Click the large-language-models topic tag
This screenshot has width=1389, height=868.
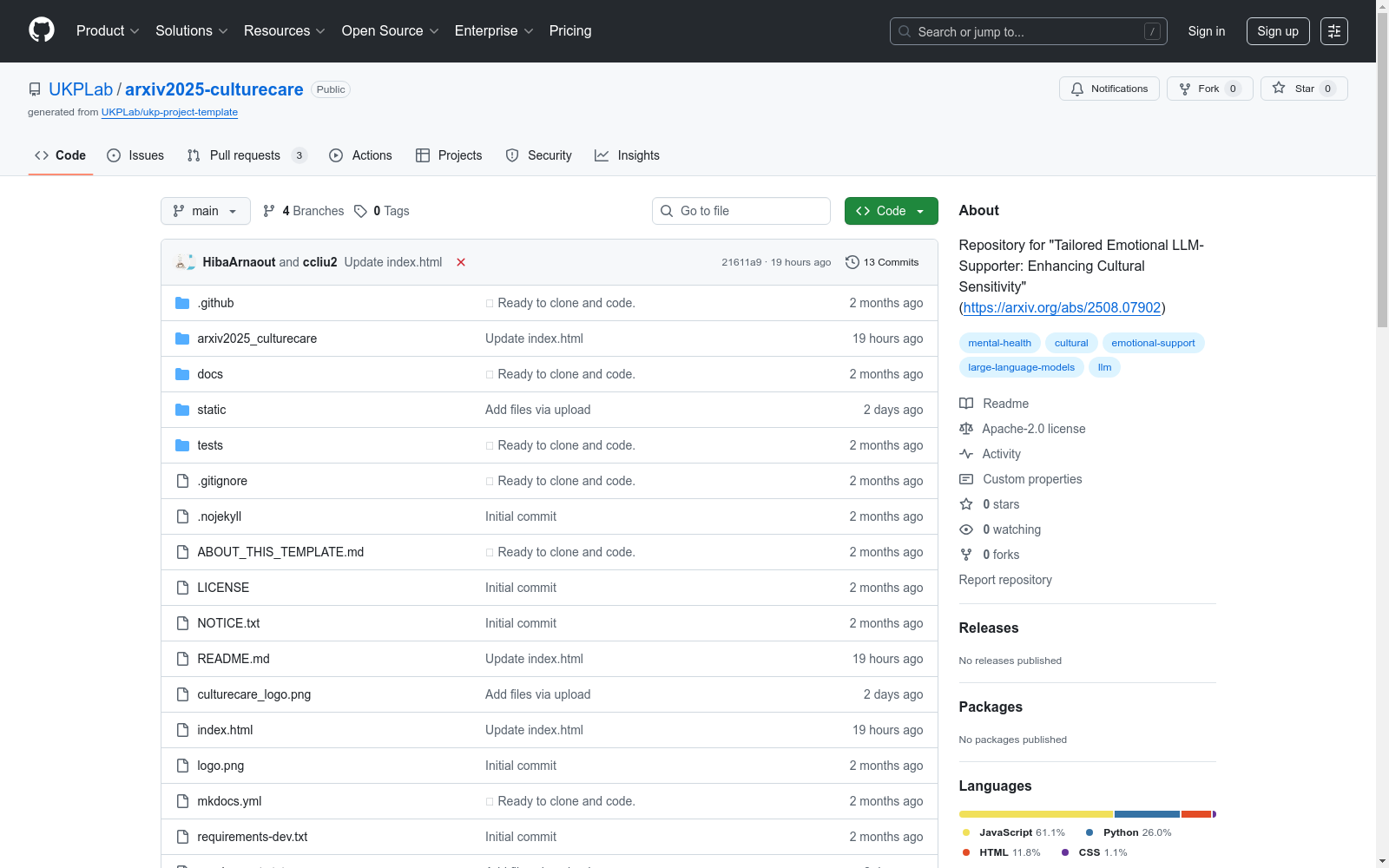point(1021,367)
